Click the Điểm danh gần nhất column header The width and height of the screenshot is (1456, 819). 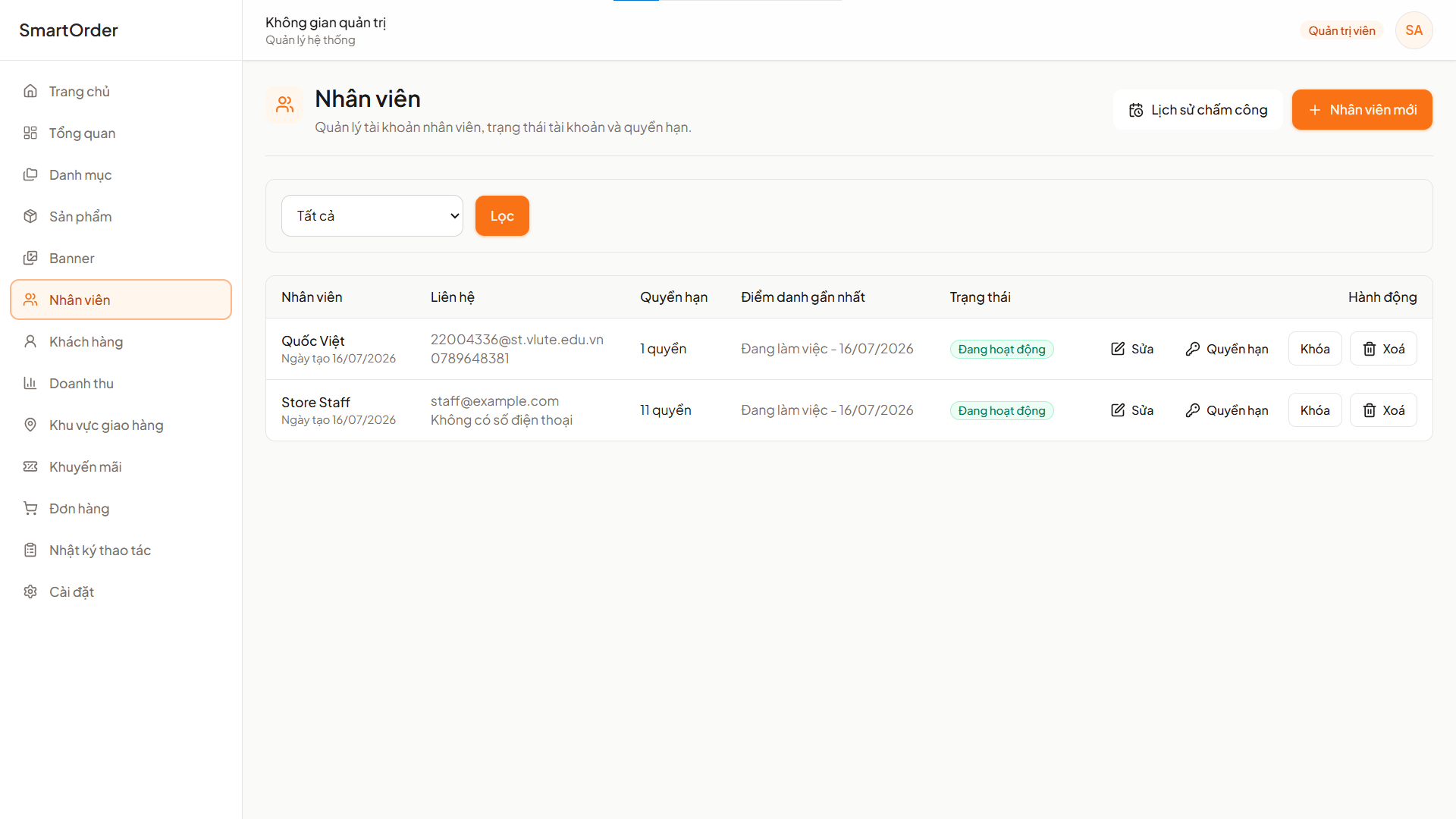pos(802,297)
